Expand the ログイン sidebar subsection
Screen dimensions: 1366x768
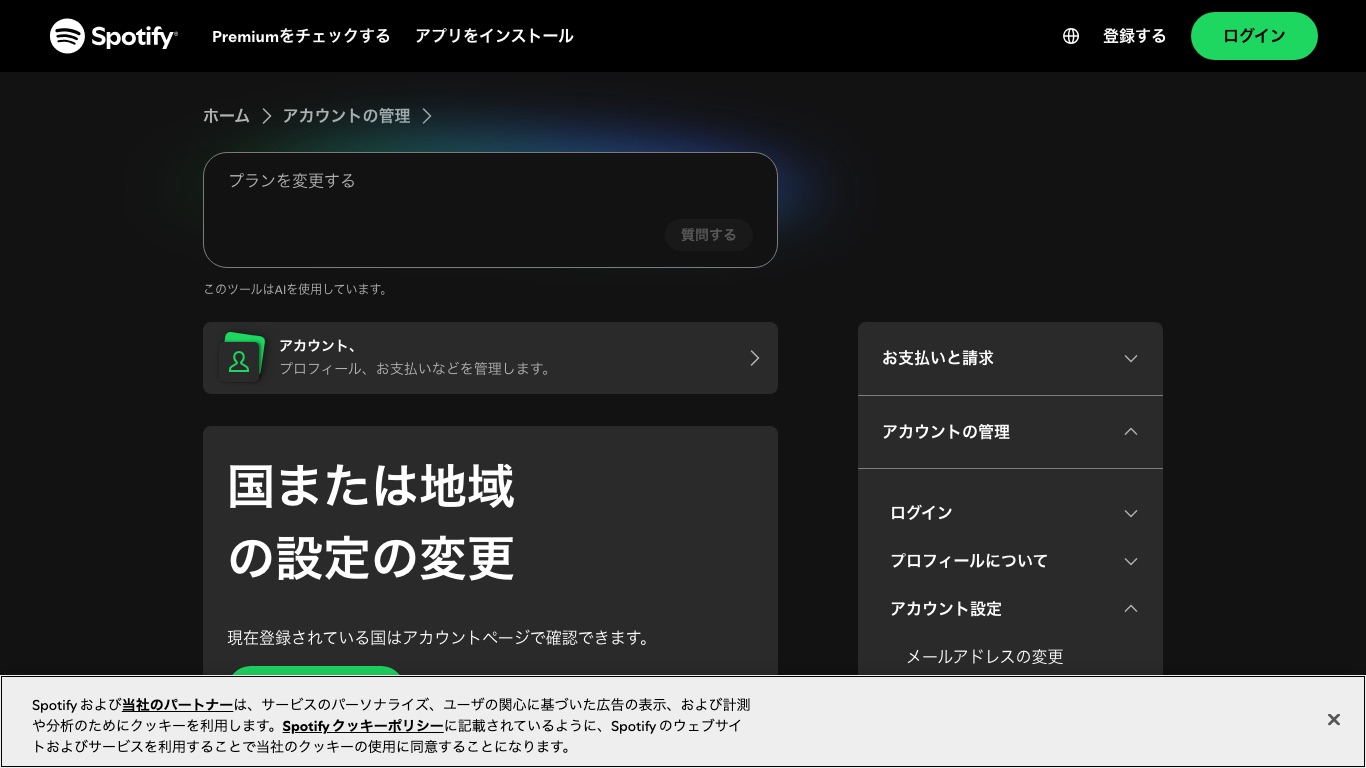click(1014, 513)
